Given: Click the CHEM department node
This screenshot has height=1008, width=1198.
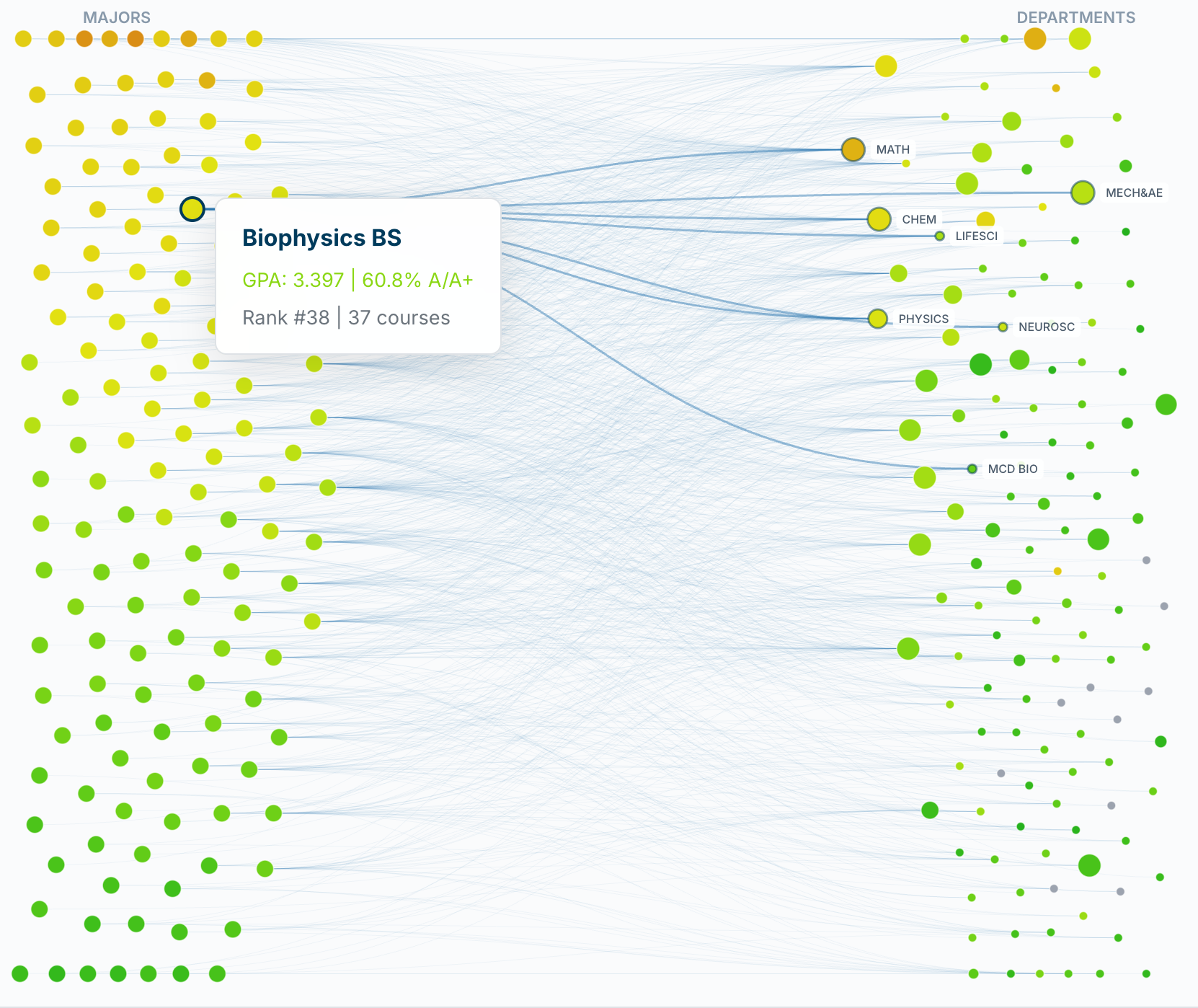Looking at the screenshot, I should tap(879, 219).
